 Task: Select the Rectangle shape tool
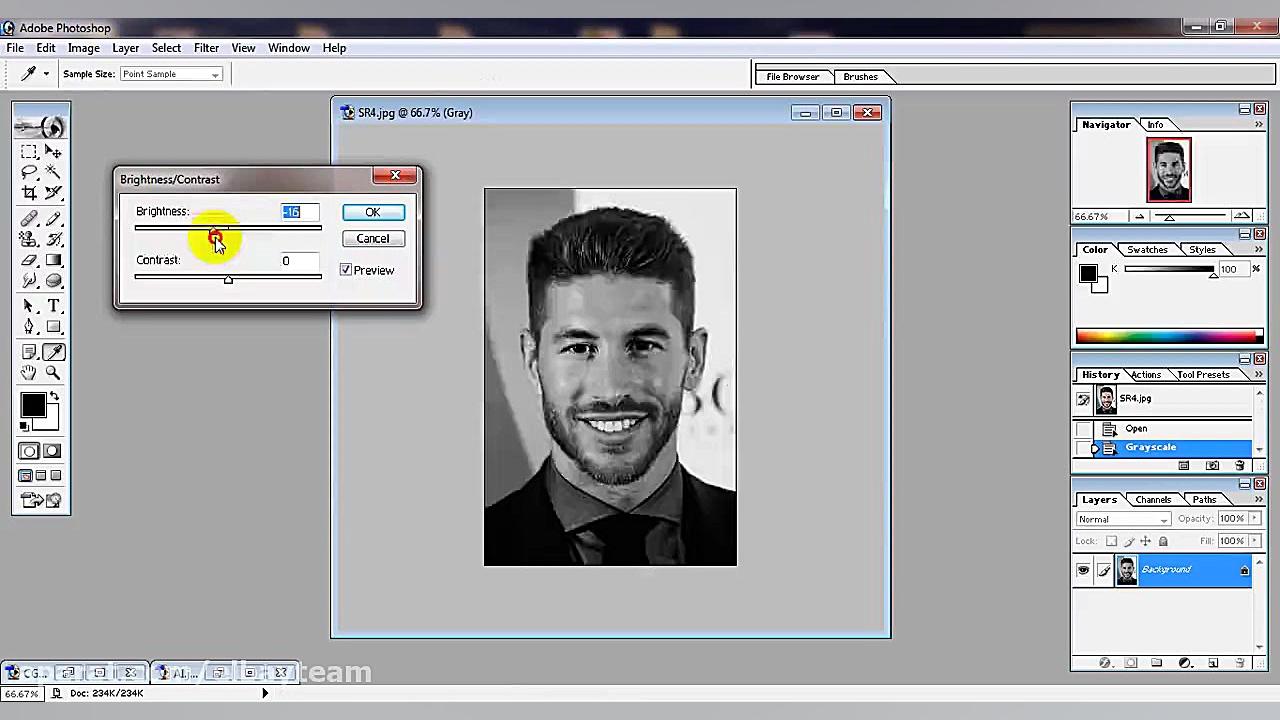(x=53, y=327)
